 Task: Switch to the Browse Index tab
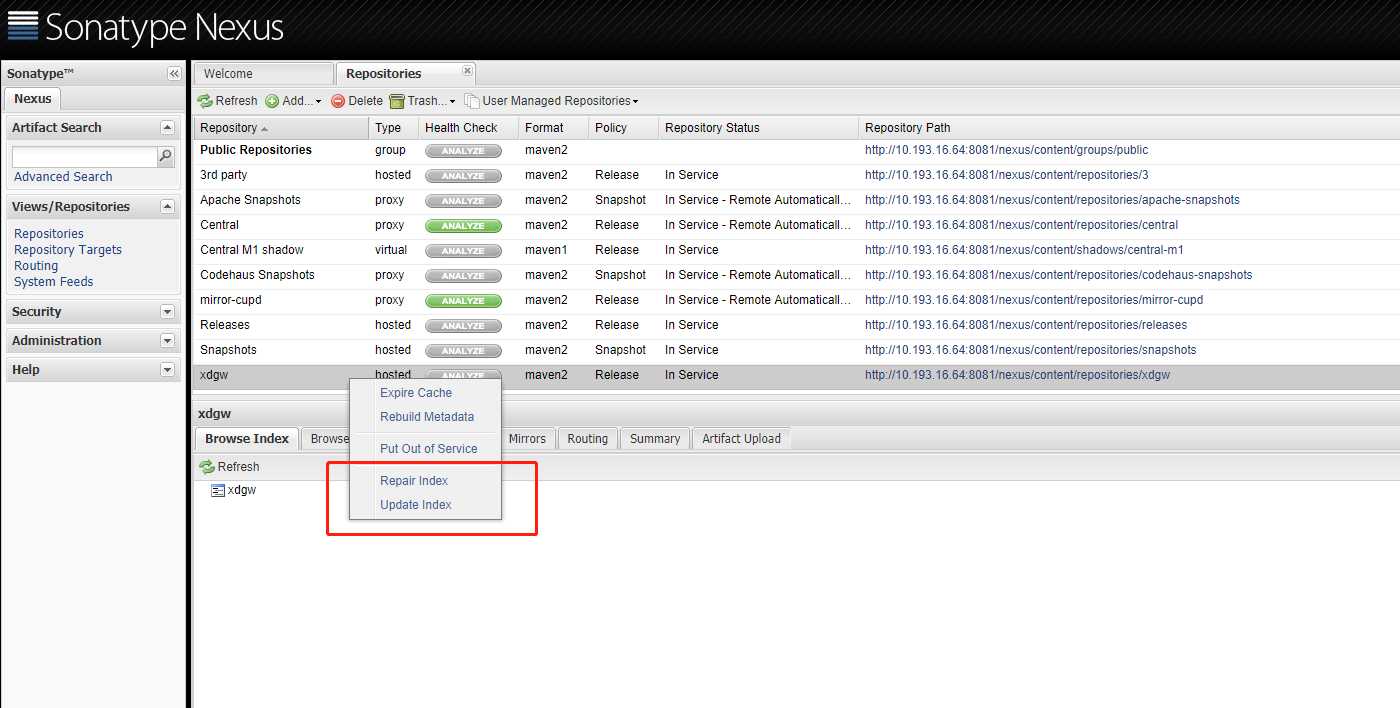click(x=247, y=439)
